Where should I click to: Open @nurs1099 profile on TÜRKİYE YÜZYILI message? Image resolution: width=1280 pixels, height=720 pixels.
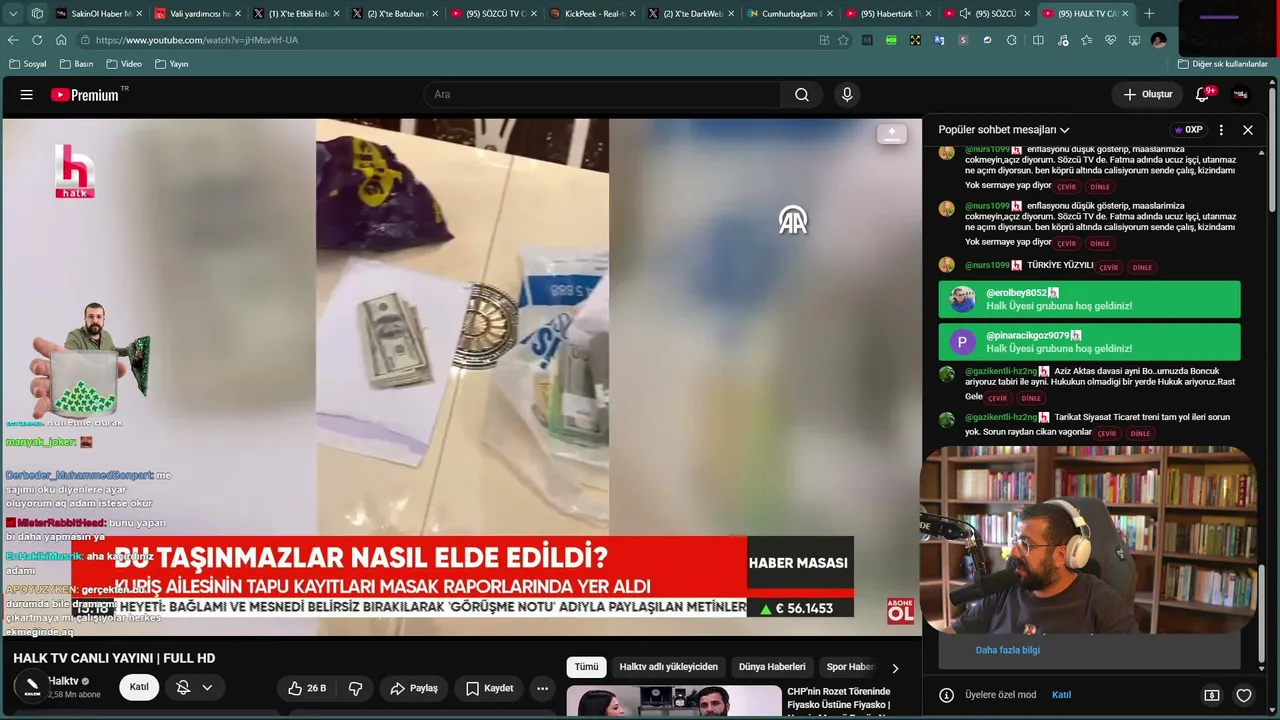pos(987,265)
